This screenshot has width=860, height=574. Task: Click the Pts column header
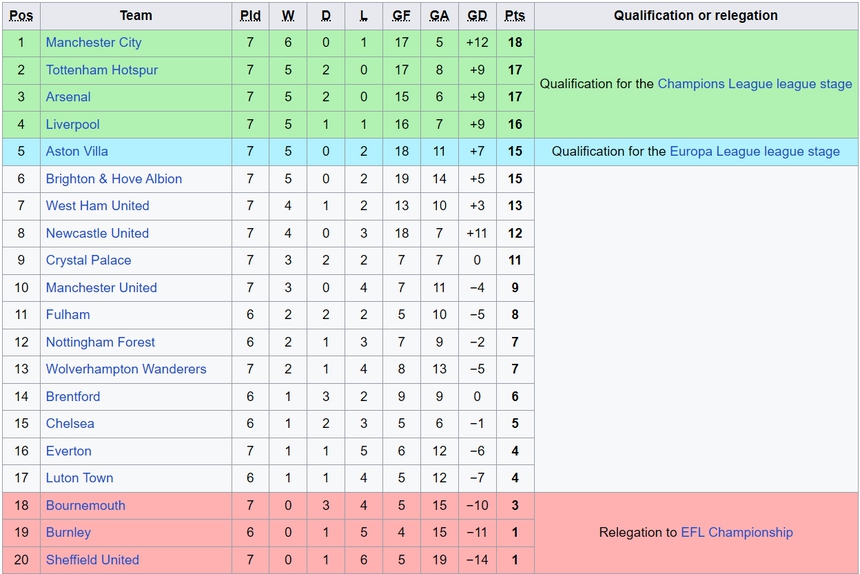[515, 16]
